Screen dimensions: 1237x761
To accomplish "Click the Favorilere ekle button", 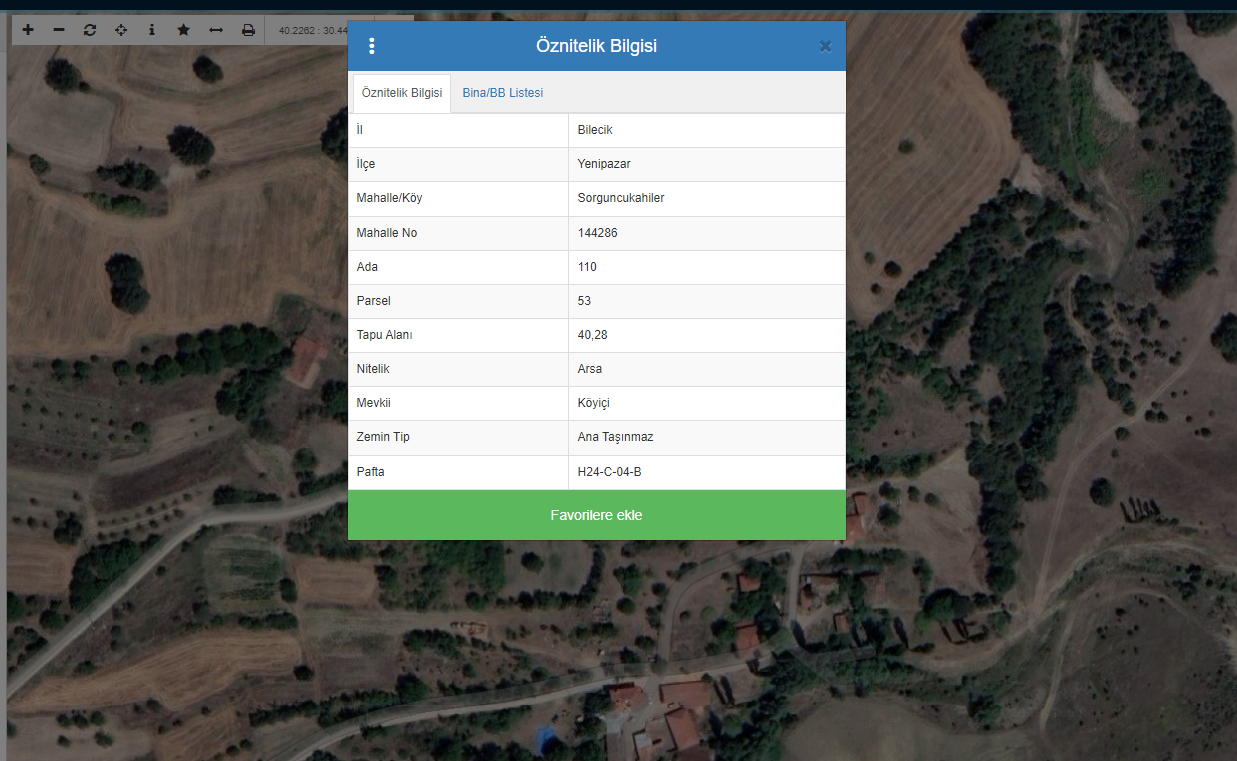I will (x=596, y=515).
